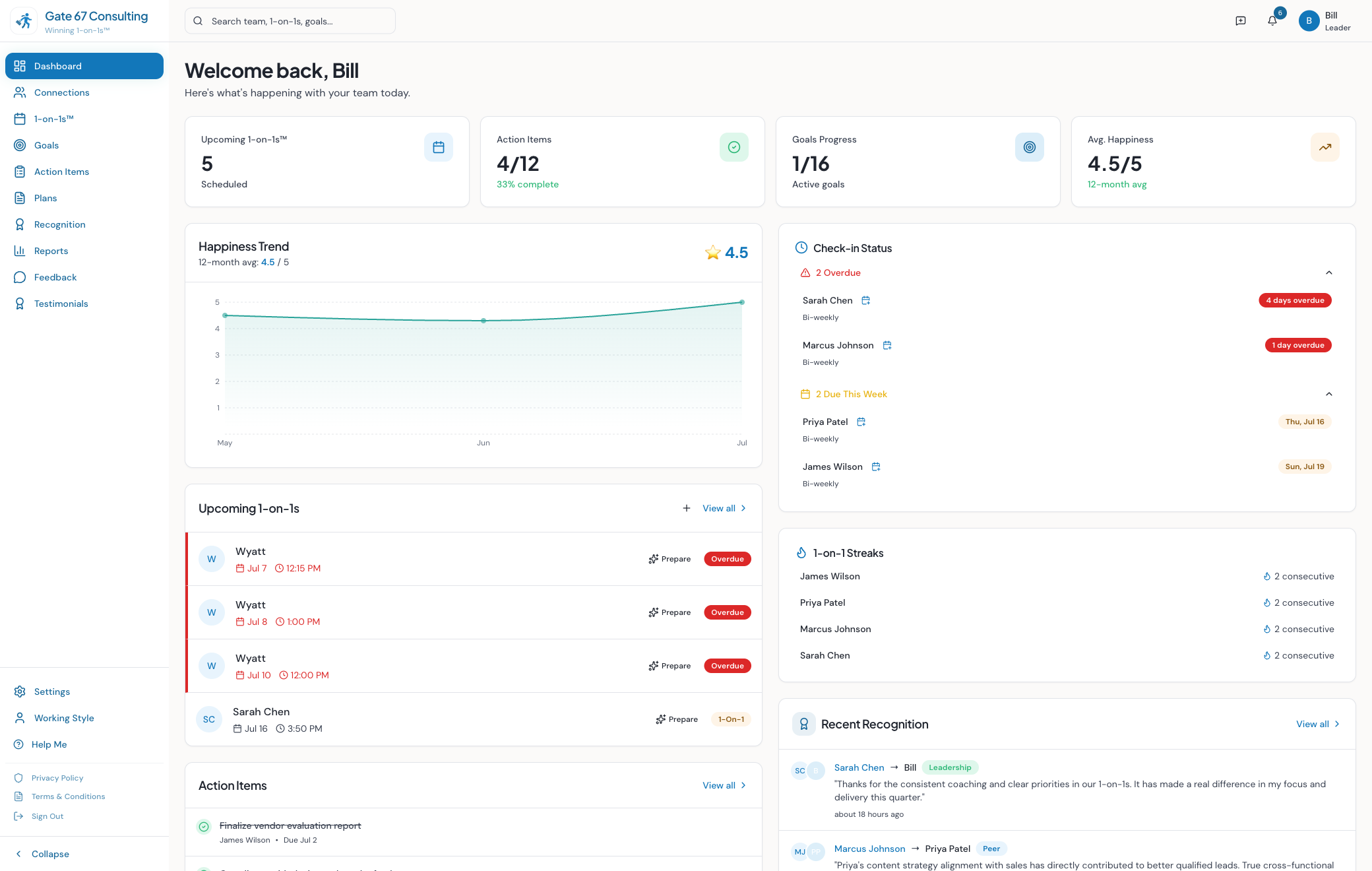This screenshot has width=1372, height=871.
Task: Click the 4 days overdue badge
Action: point(1295,300)
